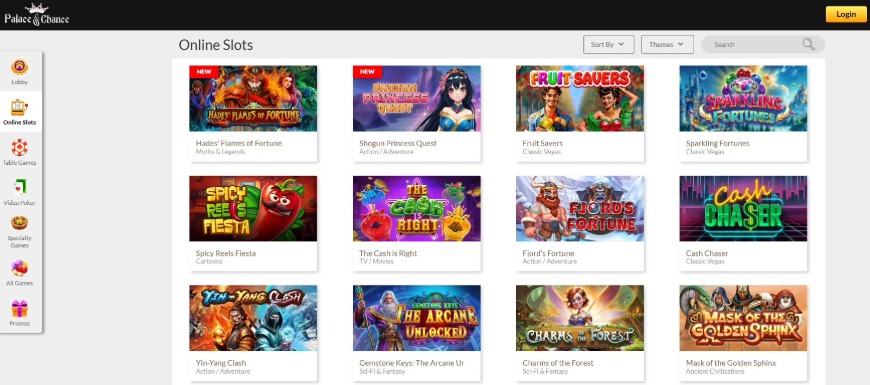Click the 'Fruit Savers' title text
This screenshot has width=870, height=385.
[x=542, y=143]
